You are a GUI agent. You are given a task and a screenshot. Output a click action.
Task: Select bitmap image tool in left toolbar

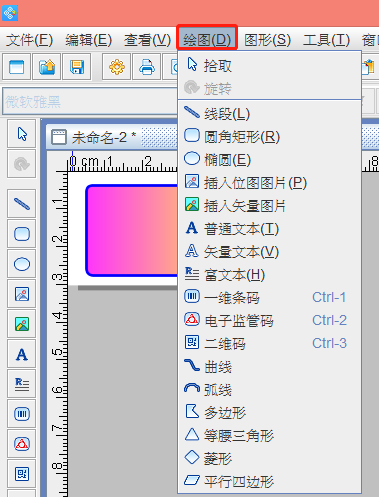pos(22,294)
